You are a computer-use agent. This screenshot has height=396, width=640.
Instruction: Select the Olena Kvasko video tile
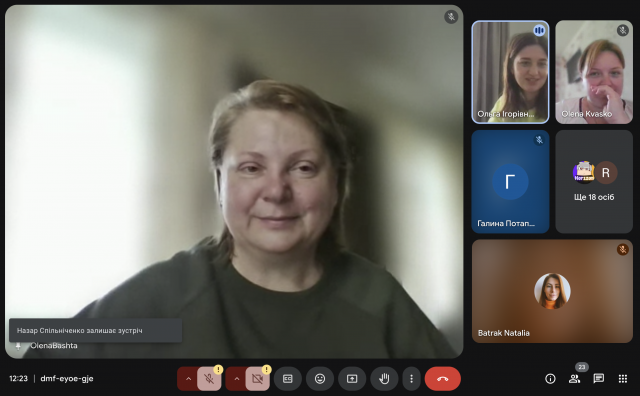pyautogui.click(x=594, y=72)
